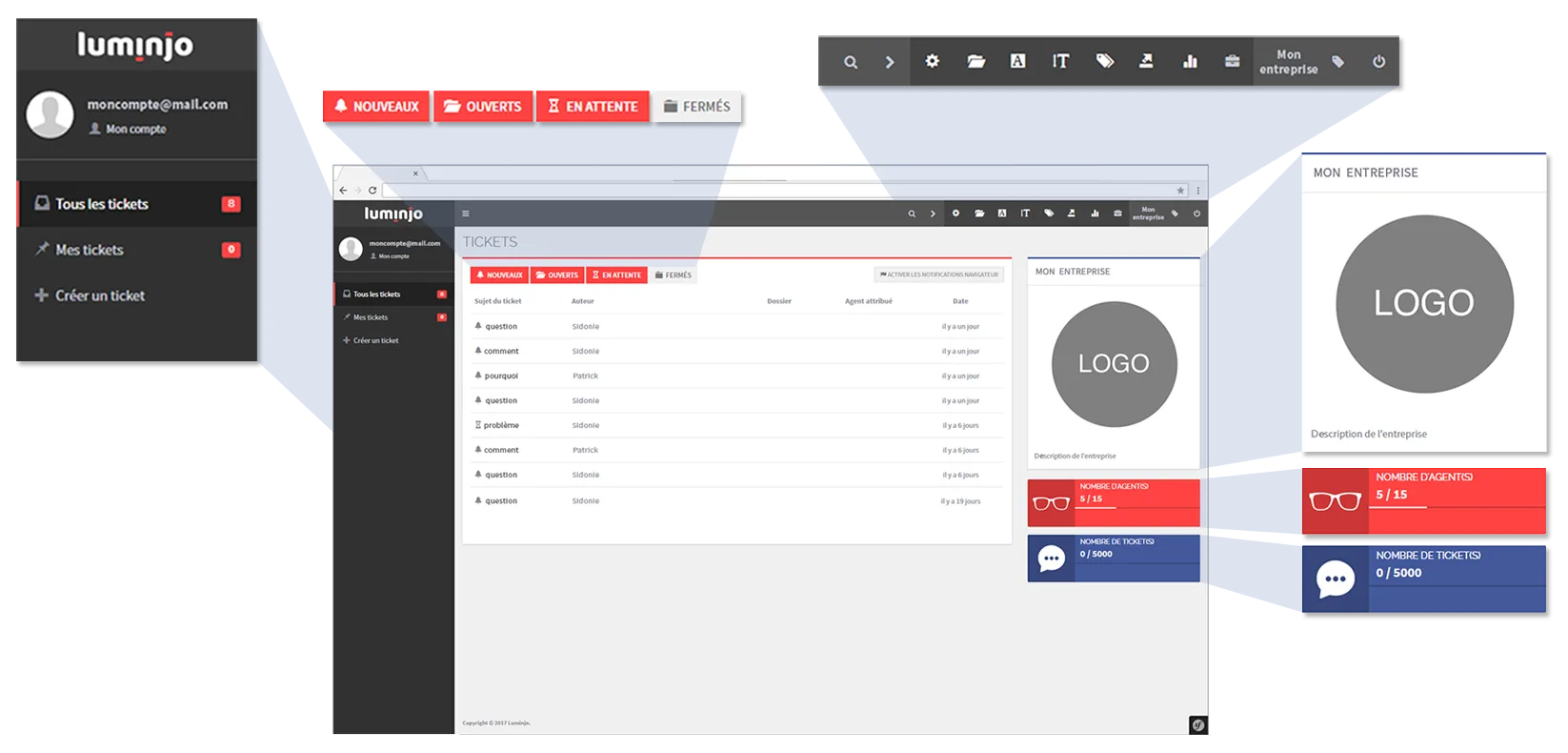Select NOUVEAUX tab inside browser window
This screenshot has height=753, width=1568.
click(x=499, y=275)
